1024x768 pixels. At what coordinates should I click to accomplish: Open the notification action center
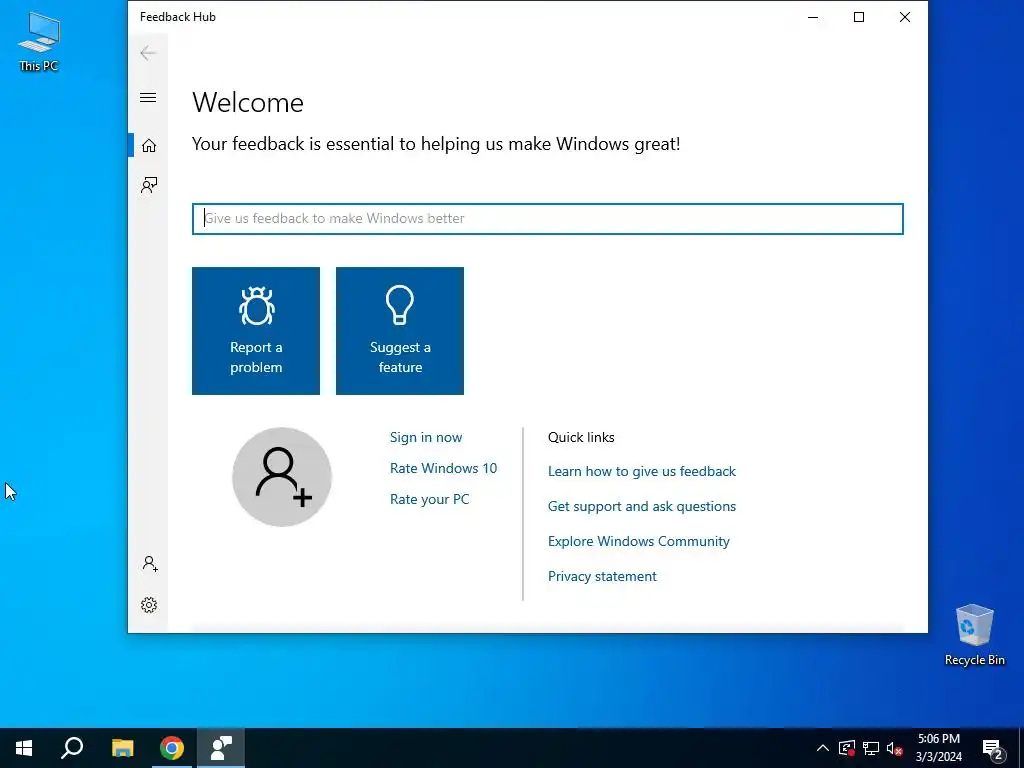[x=993, y=749]
